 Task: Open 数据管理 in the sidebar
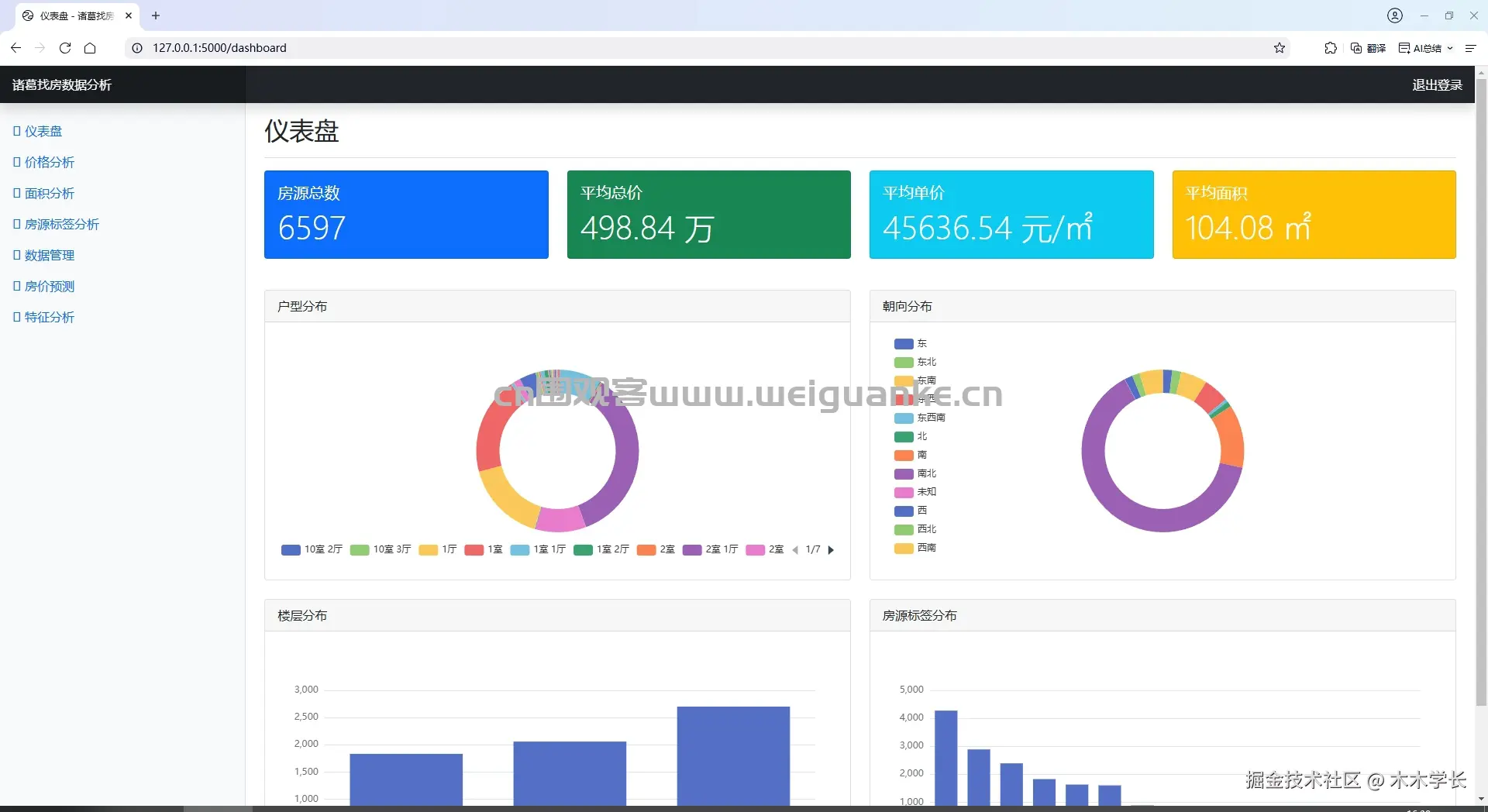(x=44, y=255)
